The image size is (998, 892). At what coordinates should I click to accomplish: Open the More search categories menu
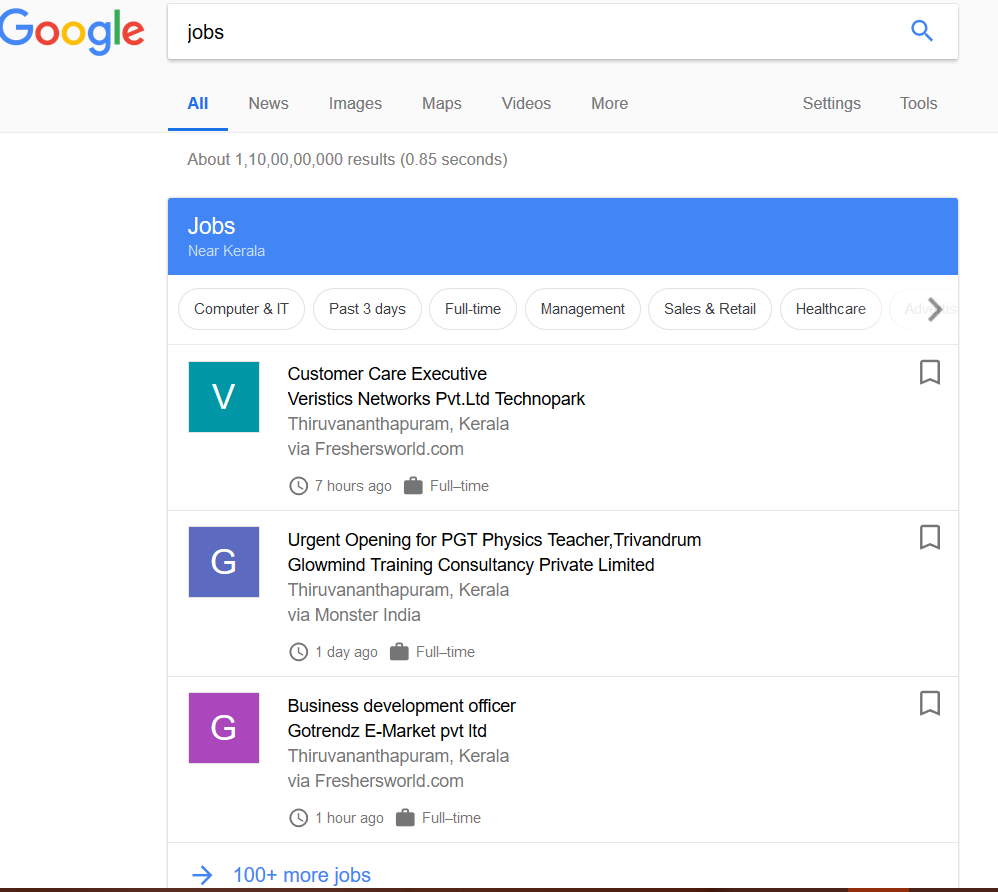[x=610, y=104]
